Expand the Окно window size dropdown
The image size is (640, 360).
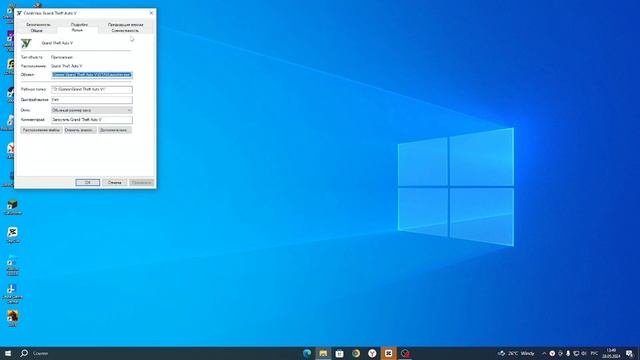[x=92, y=110]
